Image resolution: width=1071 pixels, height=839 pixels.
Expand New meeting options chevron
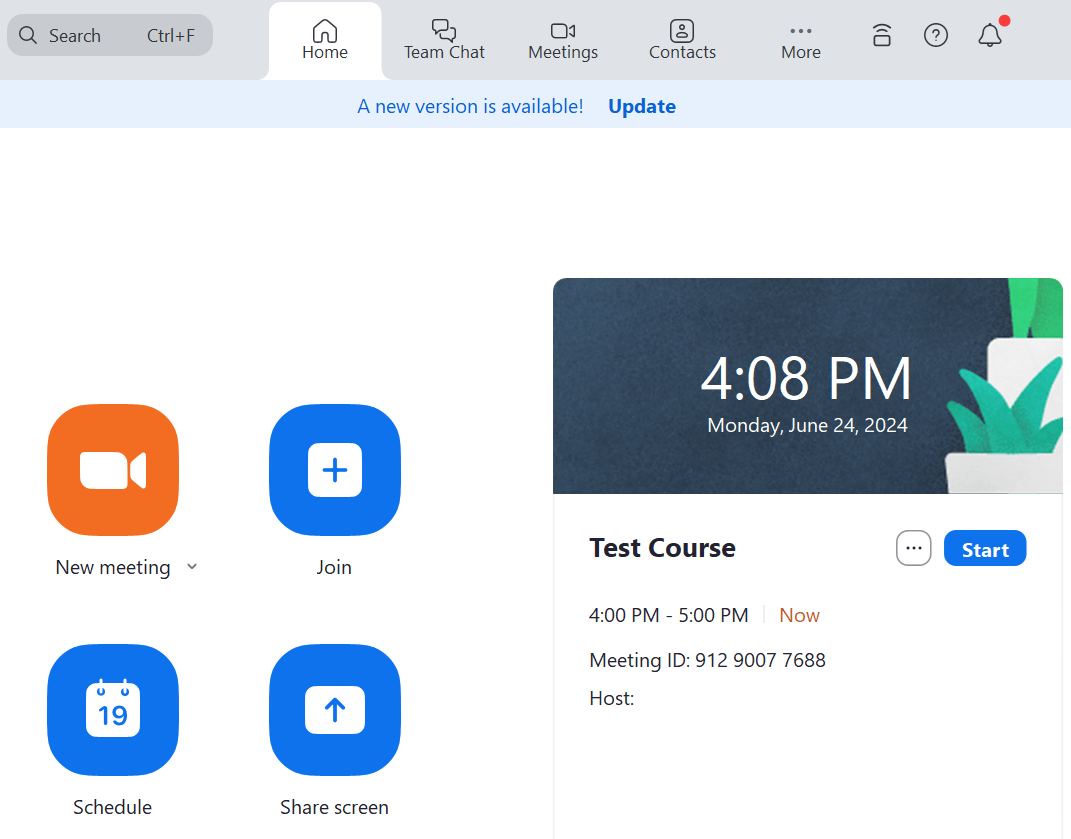click(x=192, y=566)
